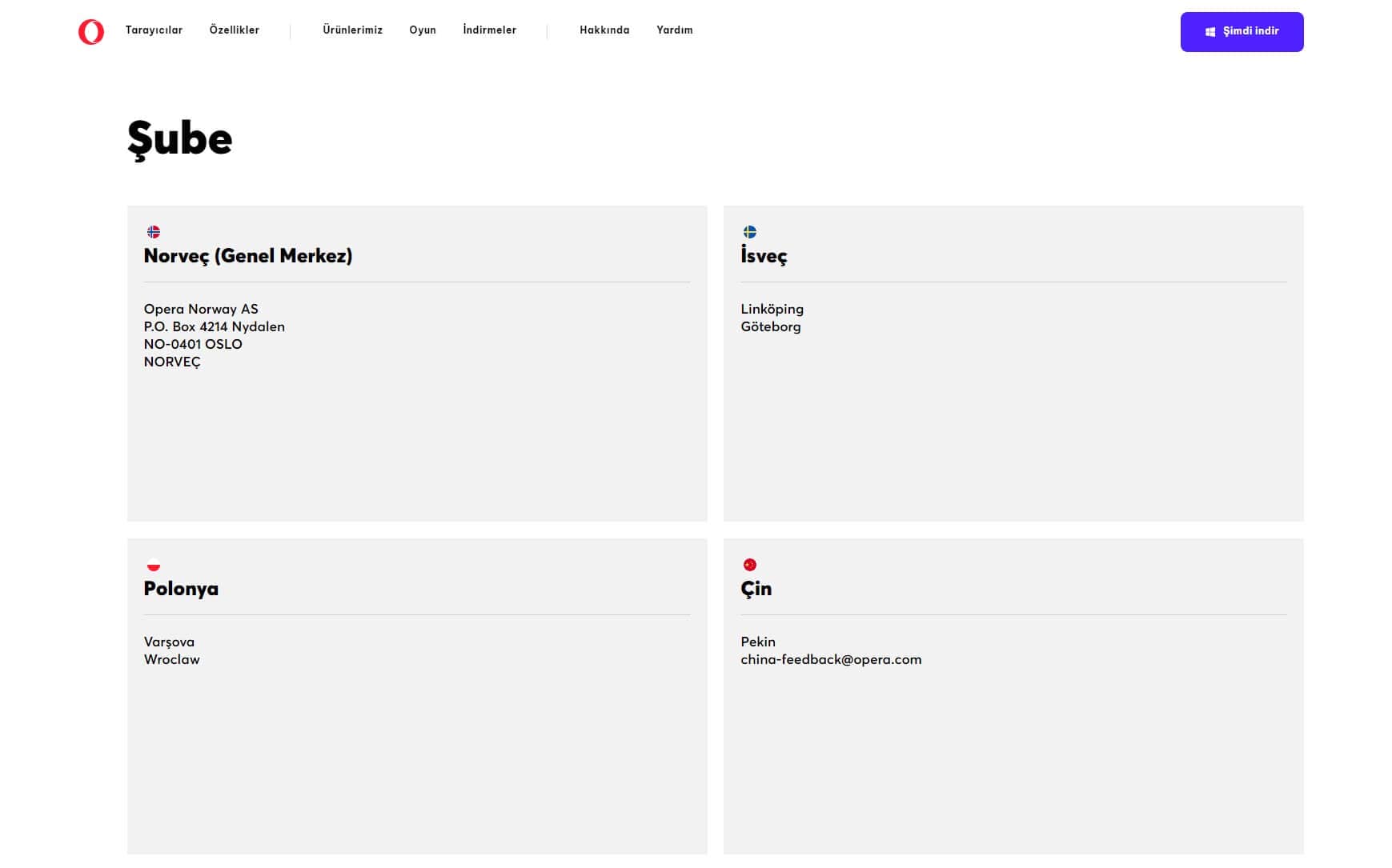Viewport: 1392px width, 868px height.
Task: Click the Şube page heading
Action: coord(180,140)
